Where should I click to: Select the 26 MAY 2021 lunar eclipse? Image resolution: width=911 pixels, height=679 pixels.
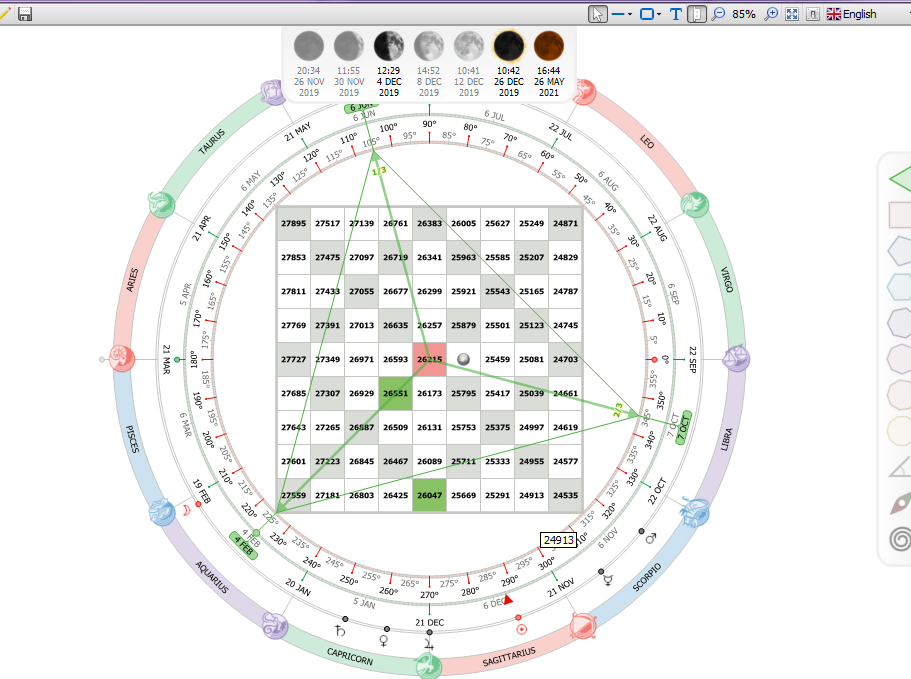click(548, 64)
